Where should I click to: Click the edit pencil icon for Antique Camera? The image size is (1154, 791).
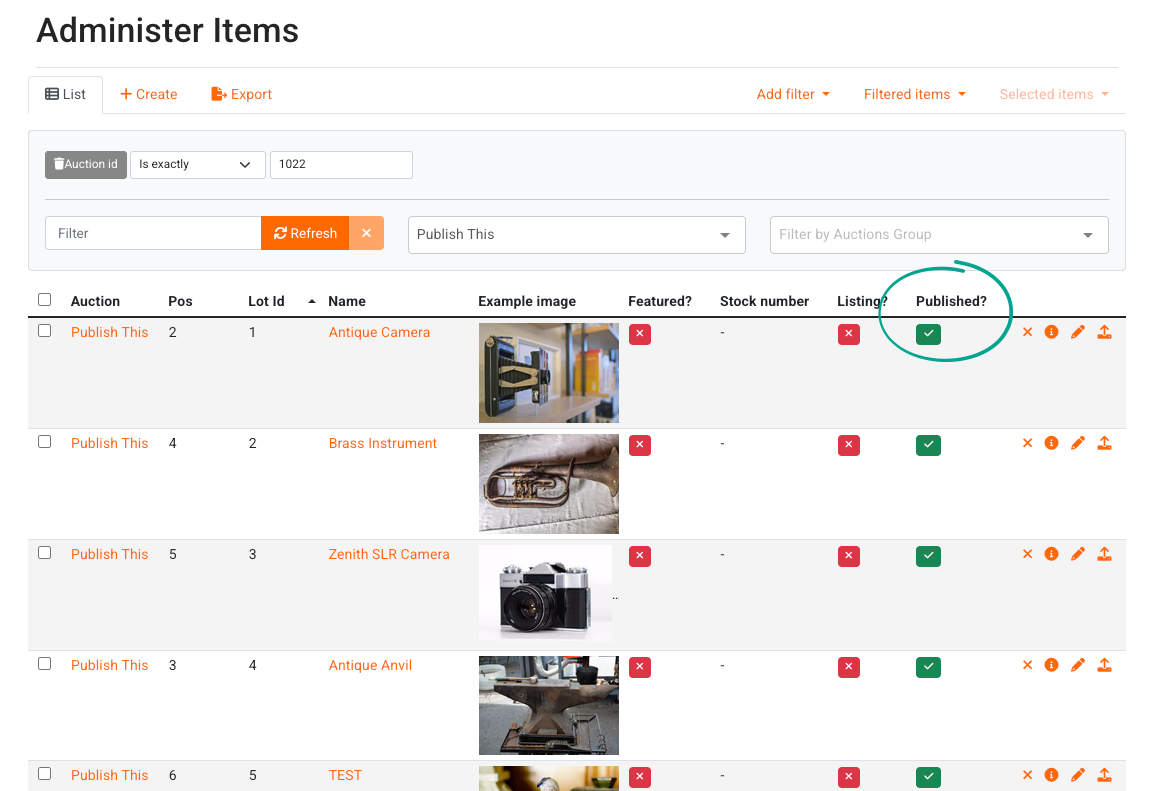pos(1077,333)
